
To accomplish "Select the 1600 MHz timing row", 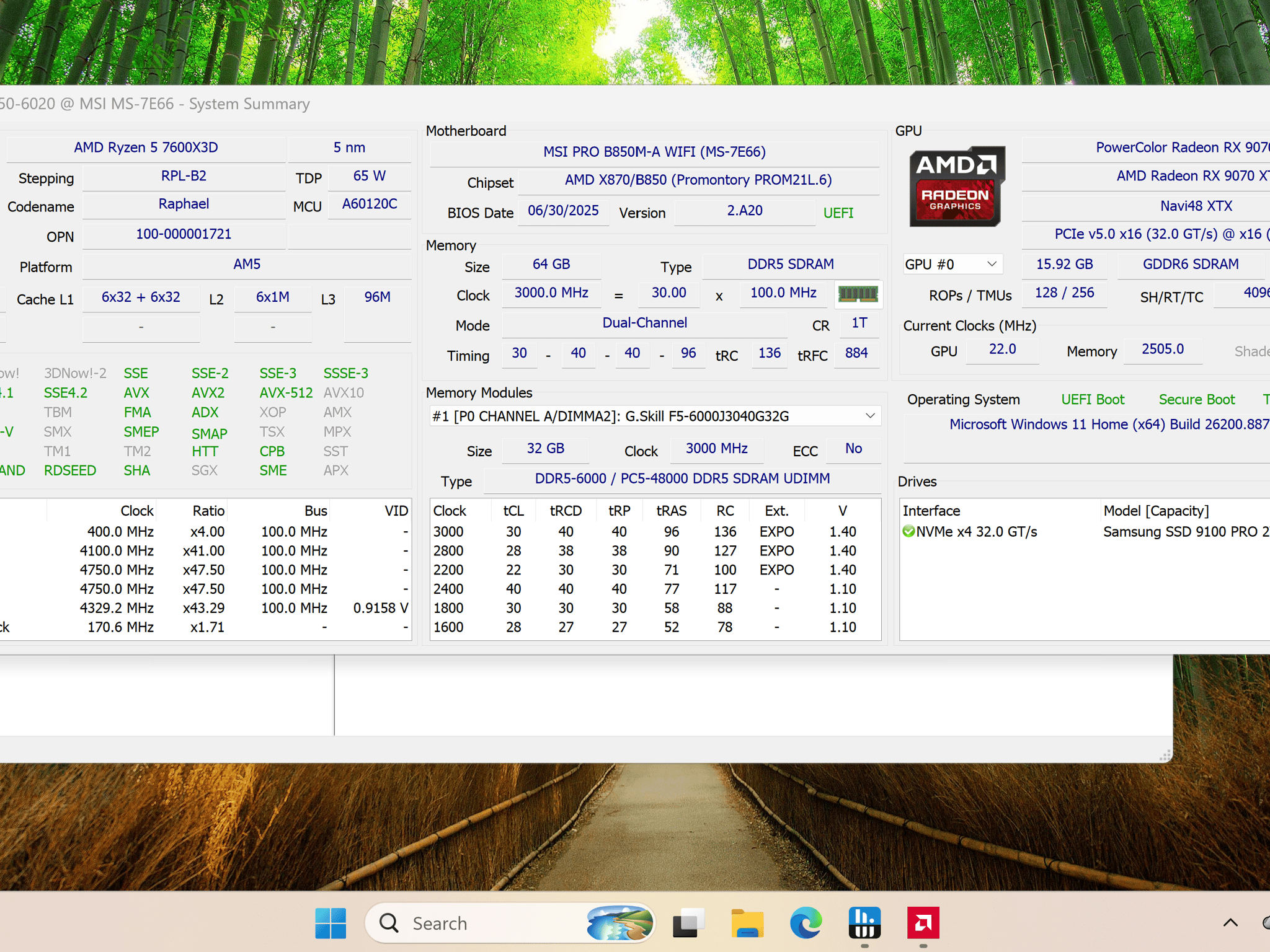I will point(655,627).
